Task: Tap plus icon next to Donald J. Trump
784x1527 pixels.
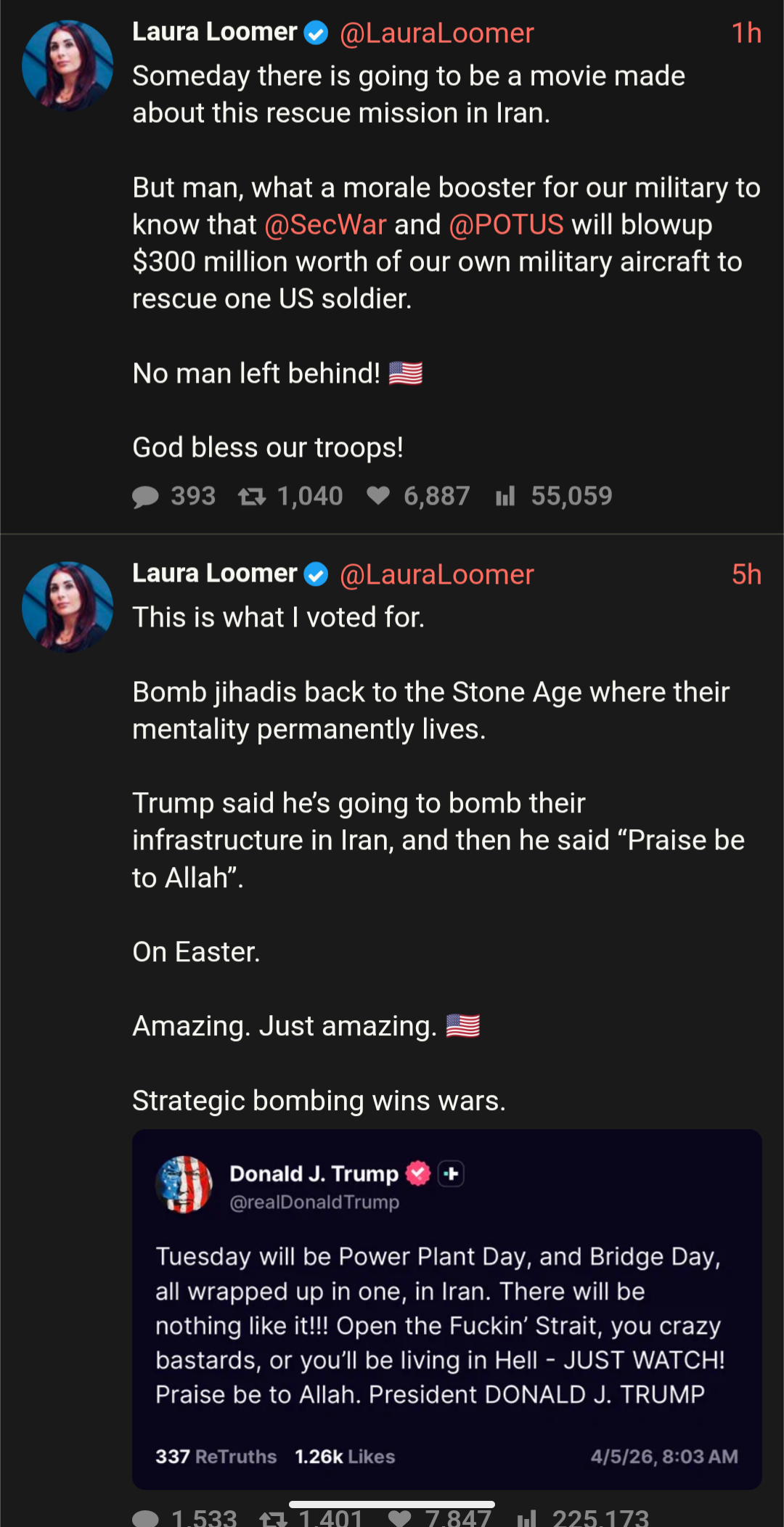Action: [451, 1173]
